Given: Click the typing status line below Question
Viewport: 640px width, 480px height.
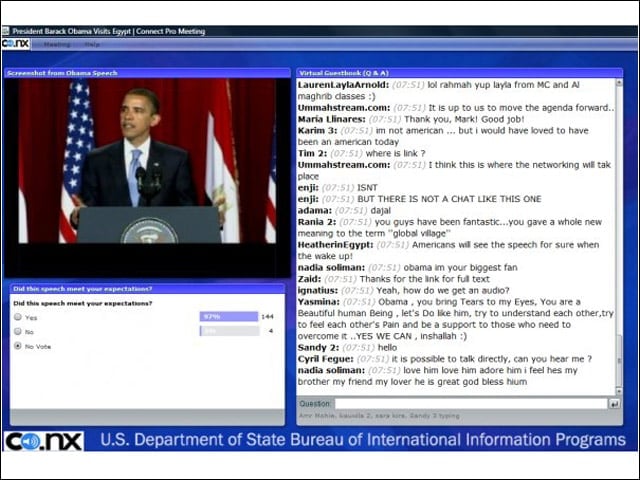Looking at the screenshot, I should coord(379,416).
